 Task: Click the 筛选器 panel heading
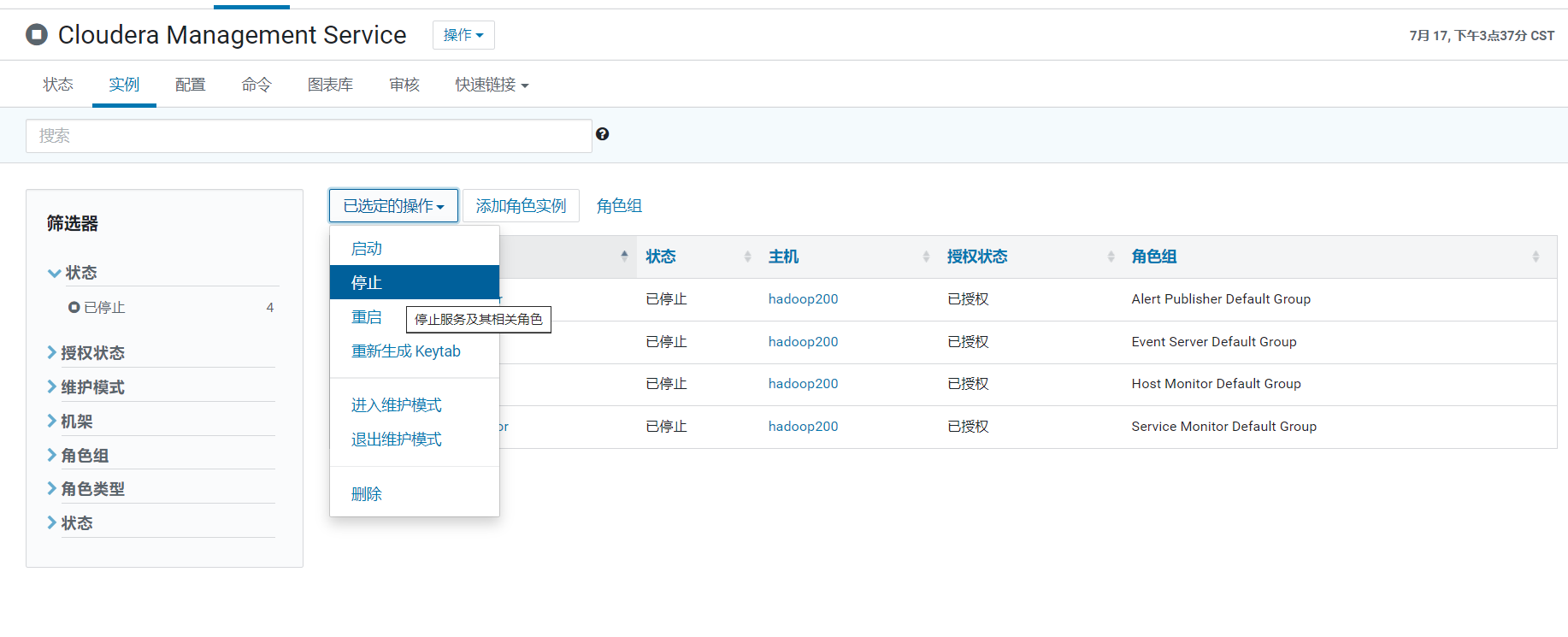pyautogui.click(x=73, y=224)
